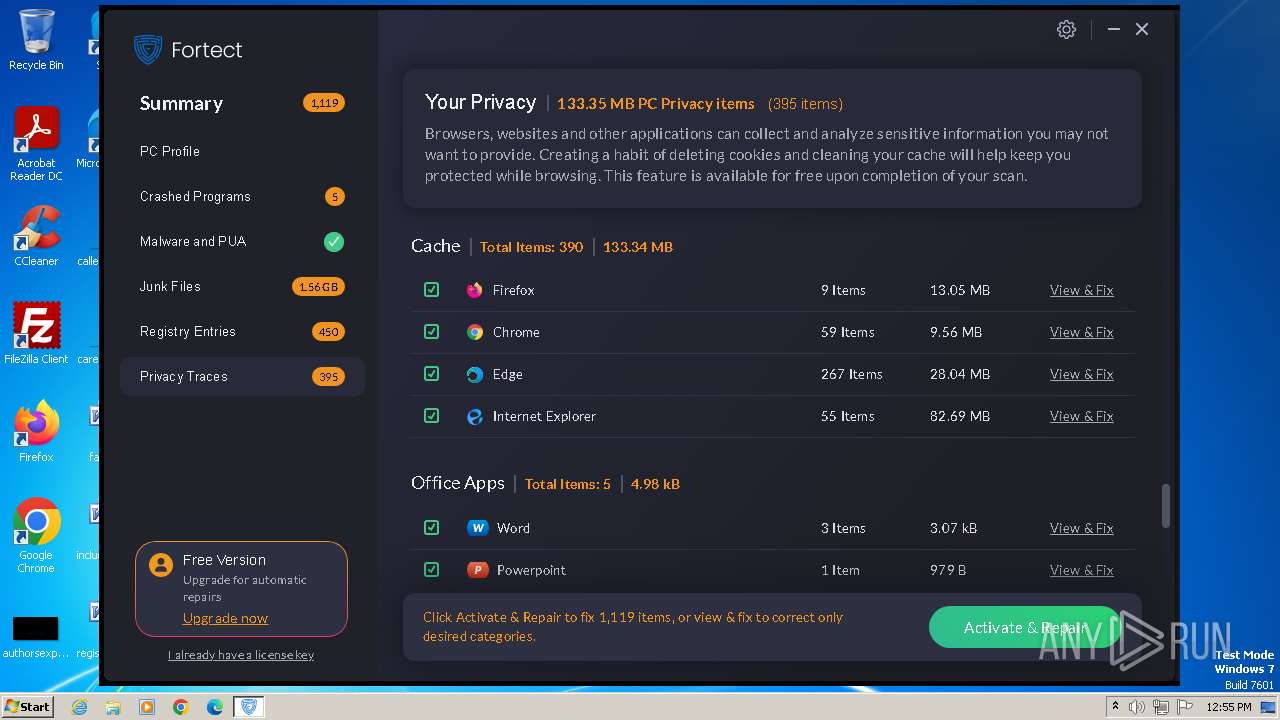Open Fortect settings gear icon
This screenshot has height=720, width=1280.
pyautogui.click(x=1066, y=30)
